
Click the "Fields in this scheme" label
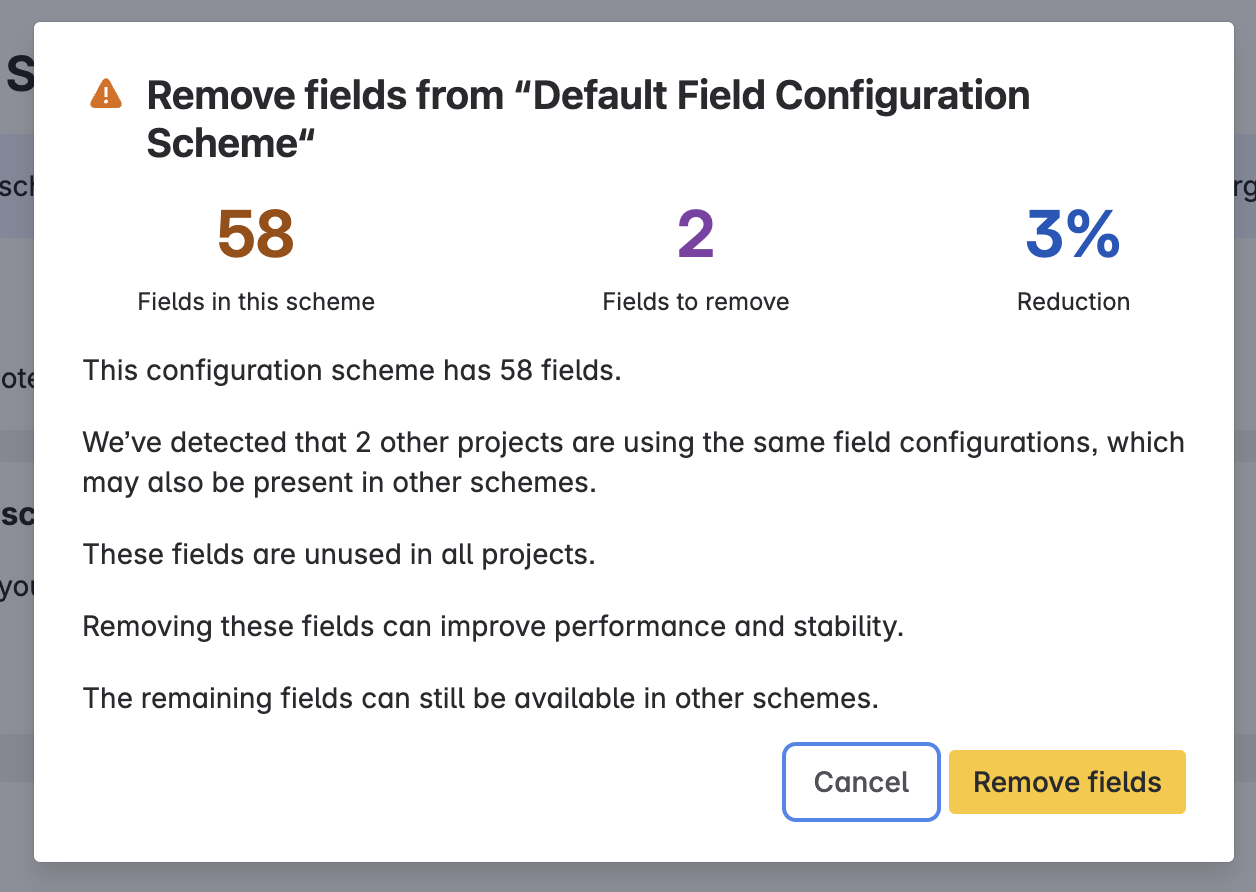(x=256, y=302)
